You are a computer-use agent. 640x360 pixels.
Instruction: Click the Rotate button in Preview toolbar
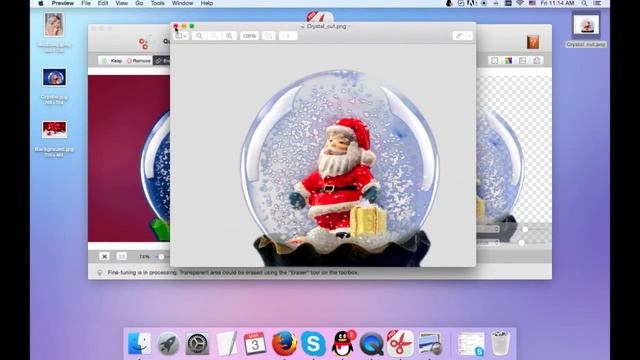pyautogui.click(x=269, y=36)
